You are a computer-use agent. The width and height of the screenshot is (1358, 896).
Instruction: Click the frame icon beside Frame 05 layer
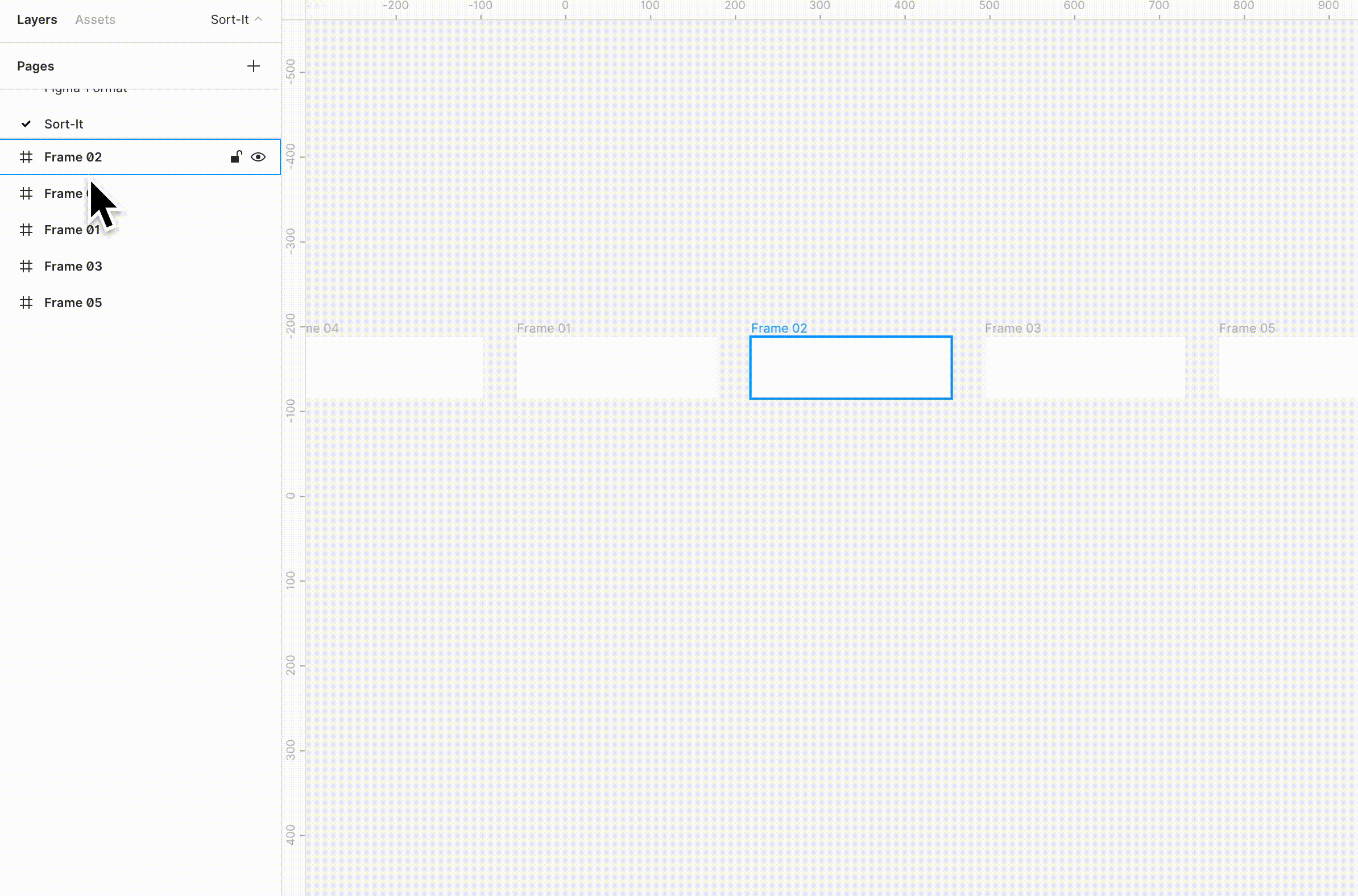(26, 303)
